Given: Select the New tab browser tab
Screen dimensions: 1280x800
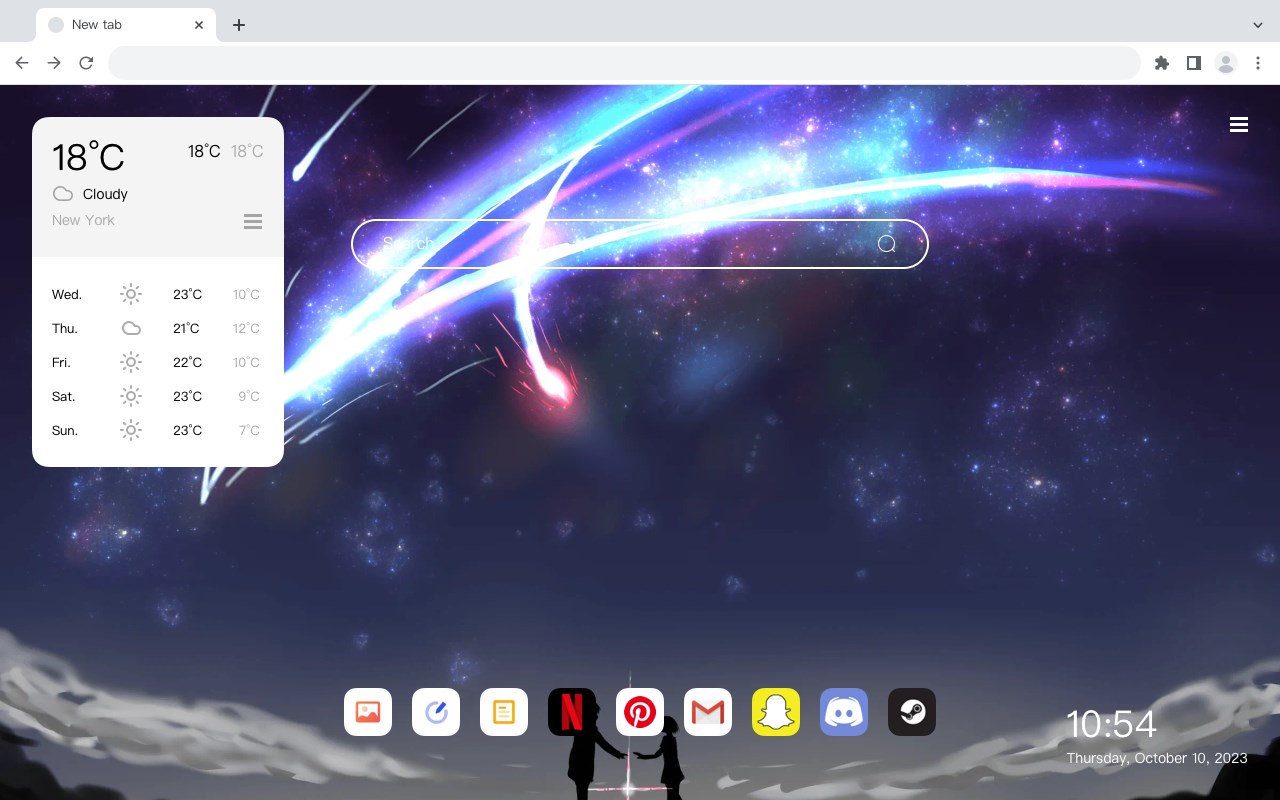Looking at the screenshot, I should click(x=126, y=25).
